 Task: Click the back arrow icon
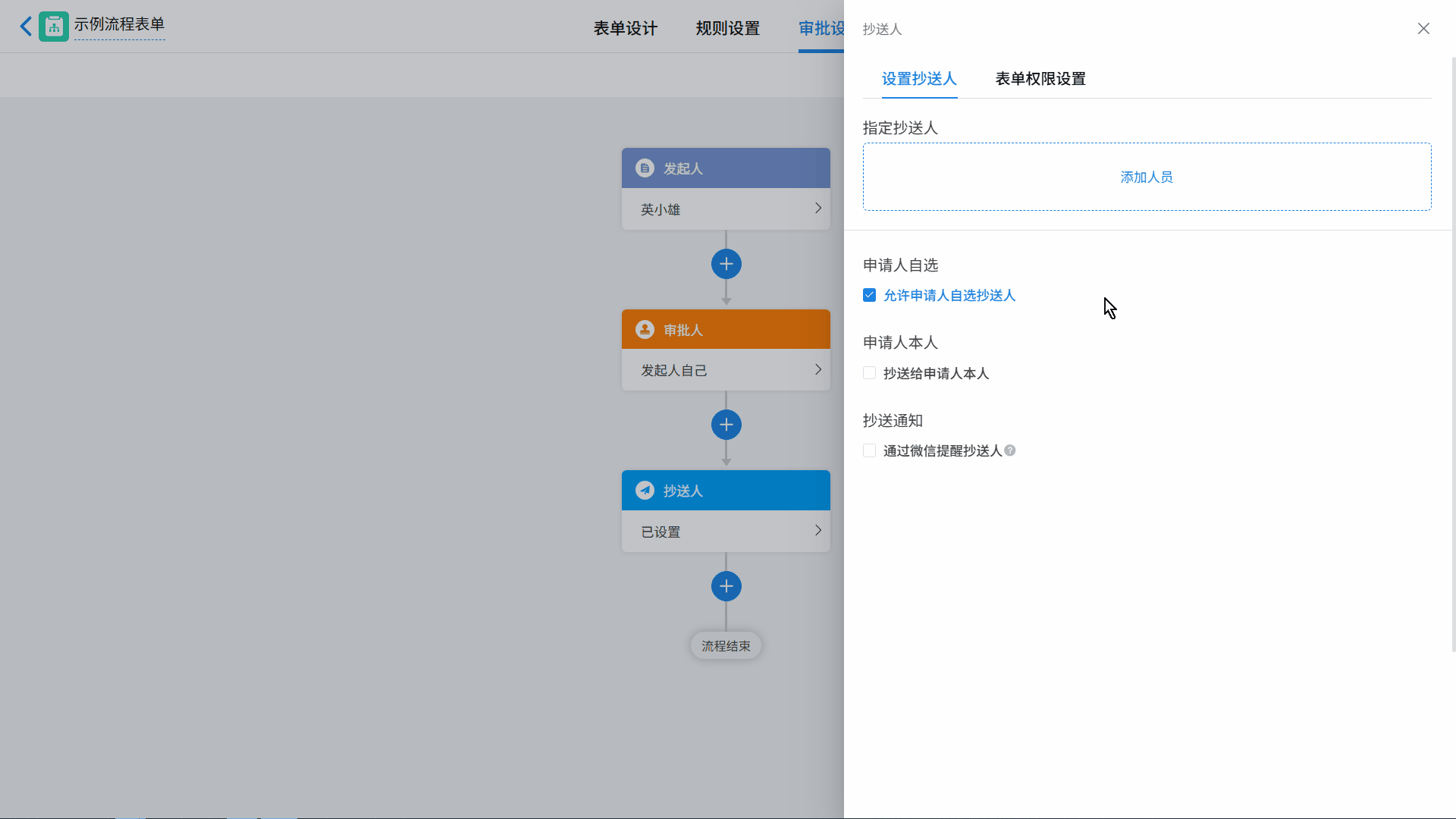point(26,27)
